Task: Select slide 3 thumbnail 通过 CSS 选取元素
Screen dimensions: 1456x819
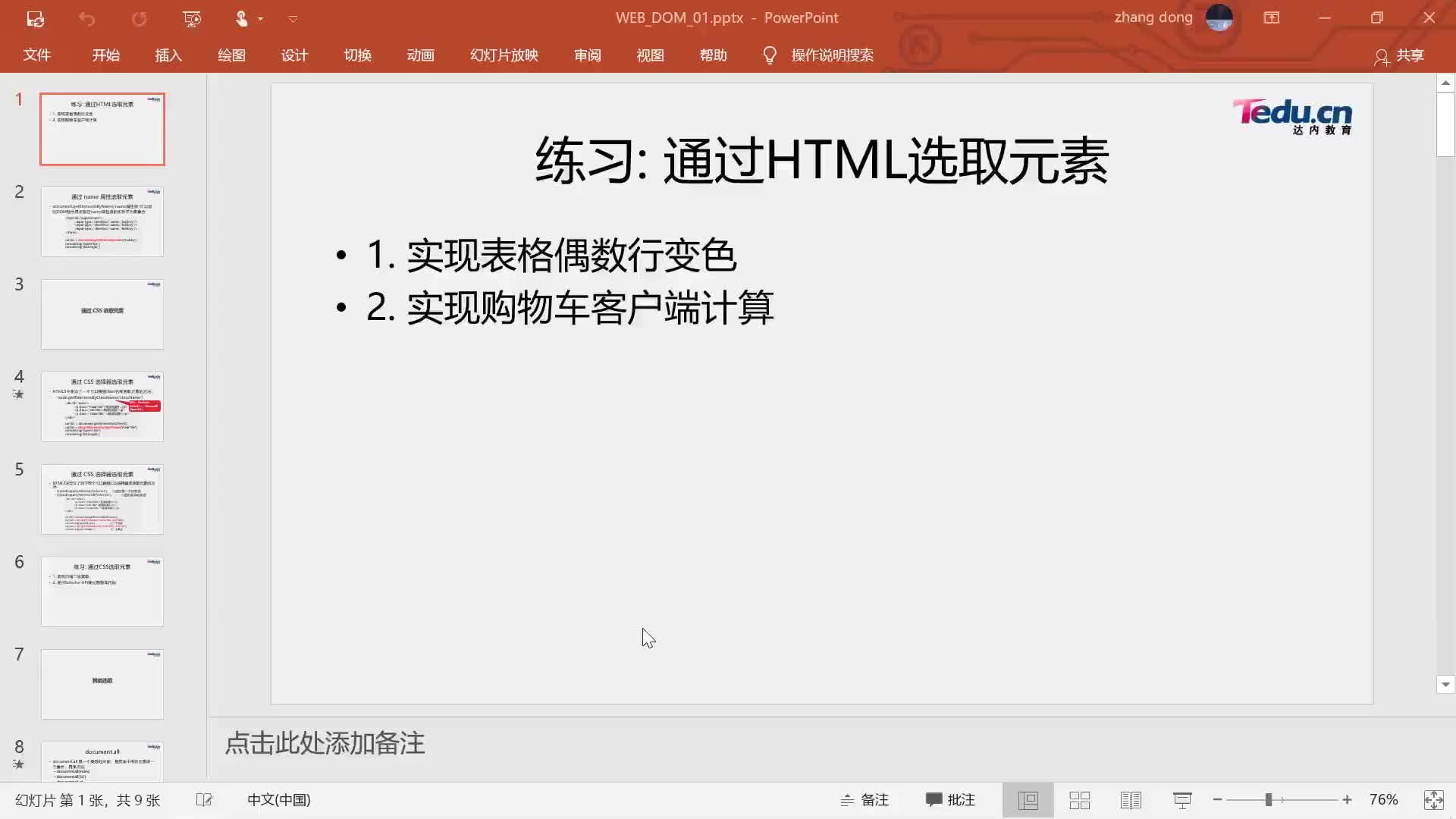Action: pos(102,314)
